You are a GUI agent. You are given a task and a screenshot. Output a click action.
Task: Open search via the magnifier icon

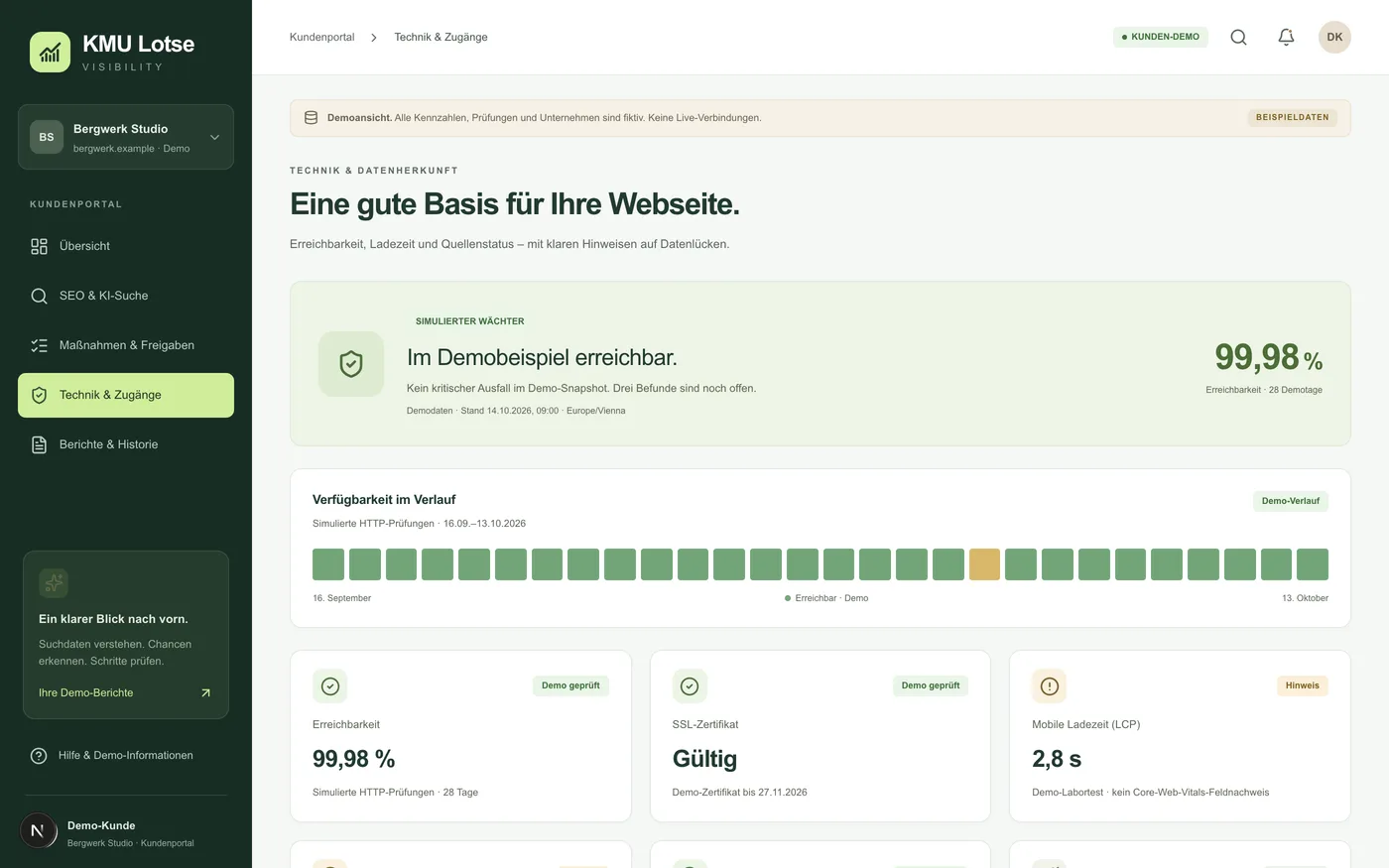coord(1238,37)
